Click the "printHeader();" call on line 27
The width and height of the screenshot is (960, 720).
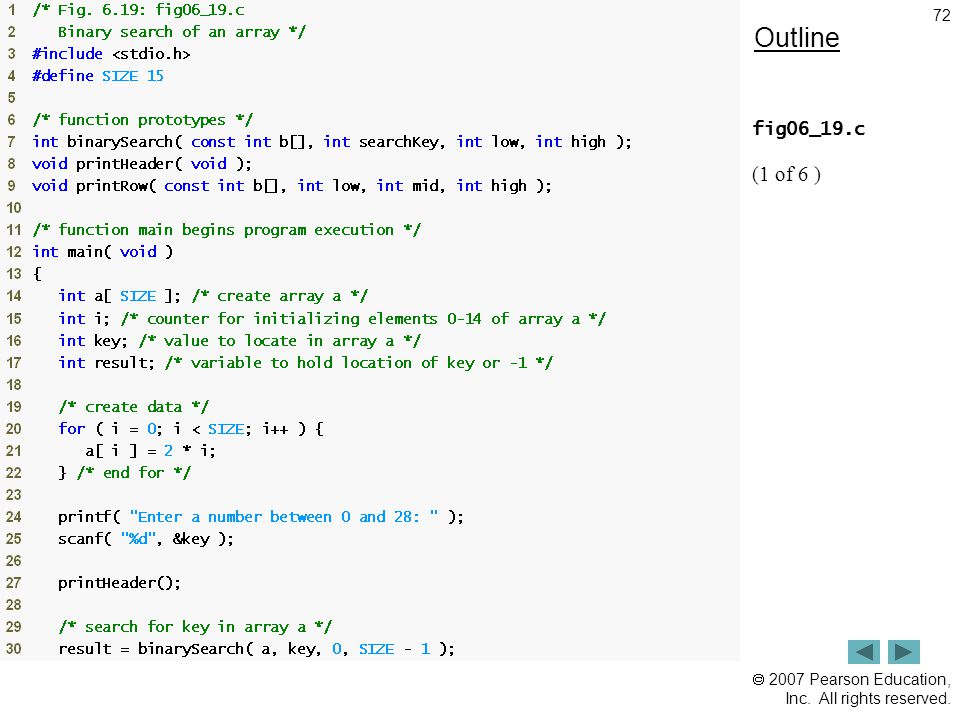pos(119,583)
